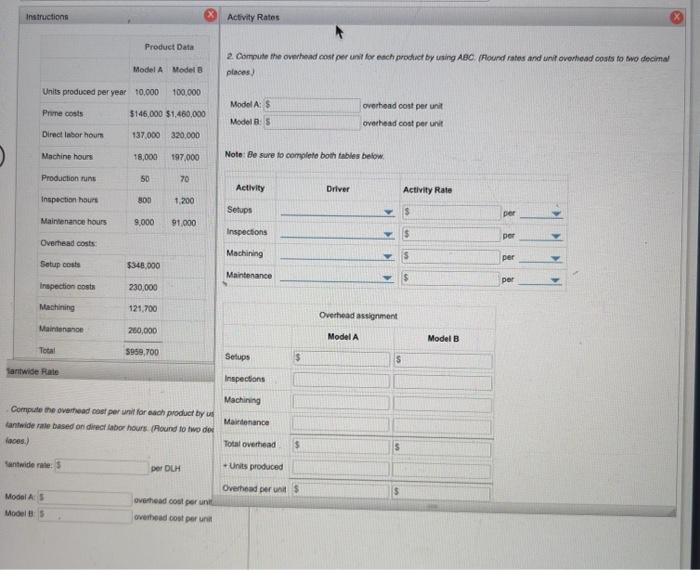This screenshot has width=700, height=570.
Task: Select the Setups Model B assignment field
Action: [x=443, y=360]
